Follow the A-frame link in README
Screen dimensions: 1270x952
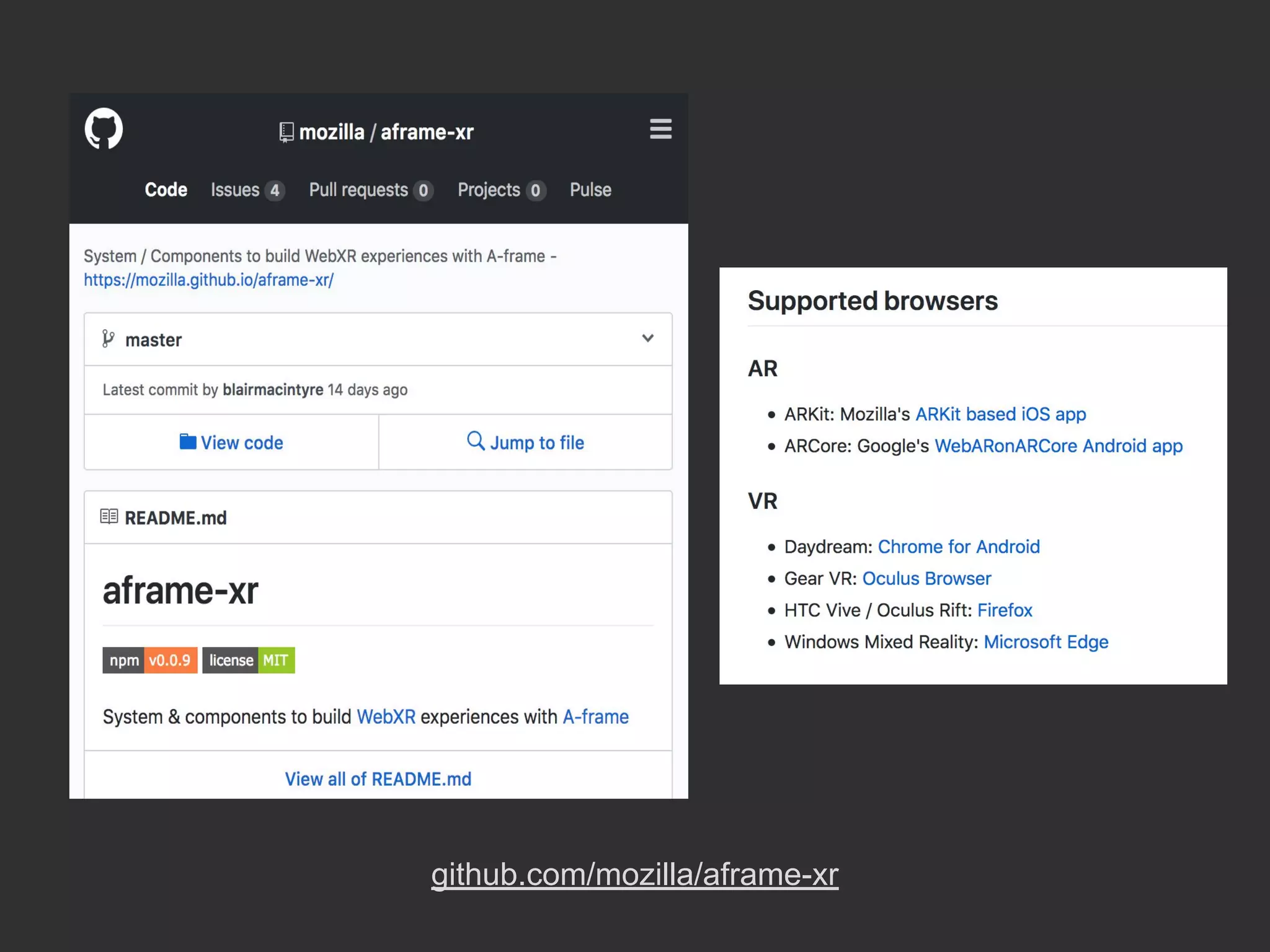[595, 717]
